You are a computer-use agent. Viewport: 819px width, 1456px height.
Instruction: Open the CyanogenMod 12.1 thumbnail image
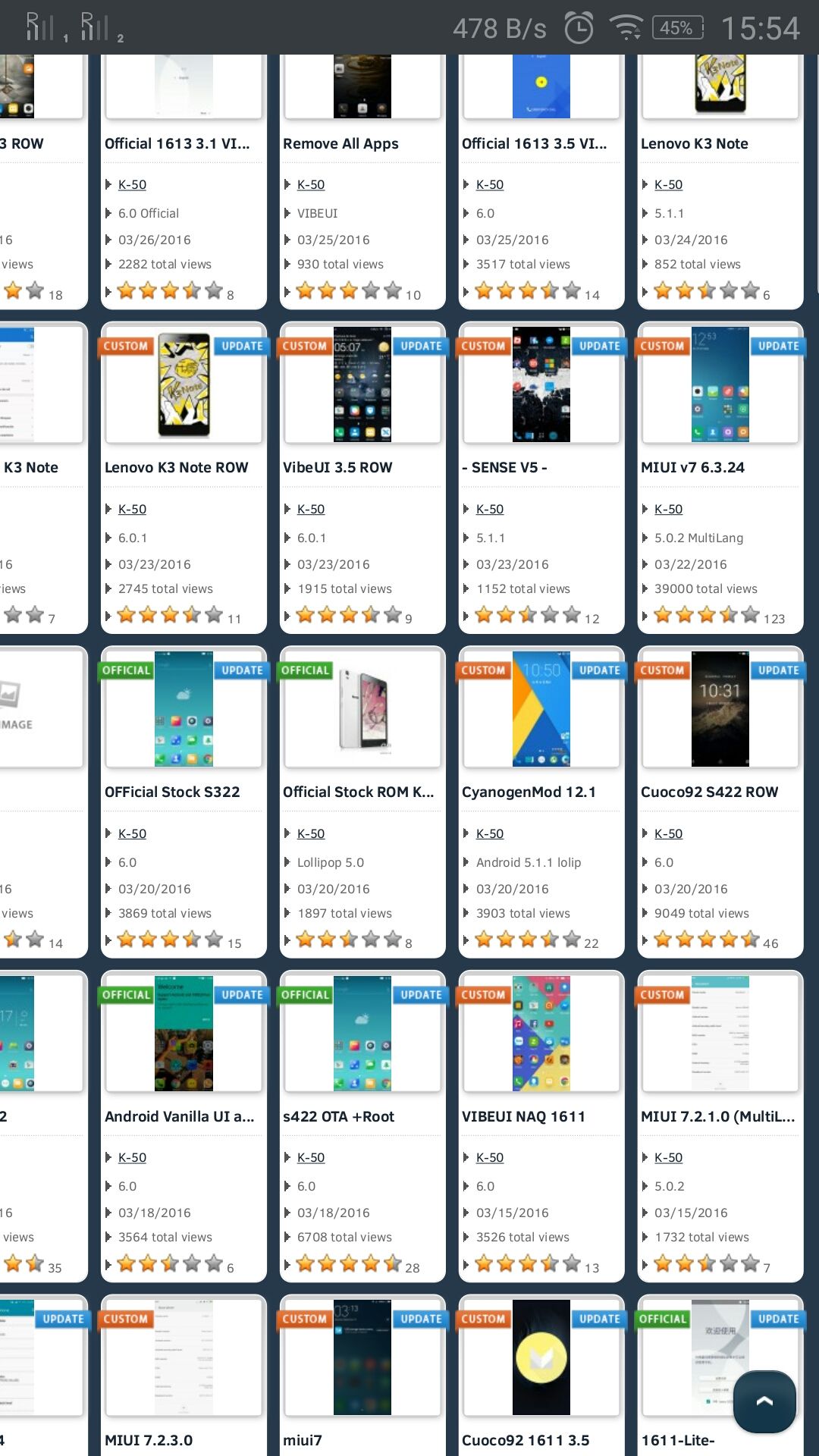click(541, 709)
